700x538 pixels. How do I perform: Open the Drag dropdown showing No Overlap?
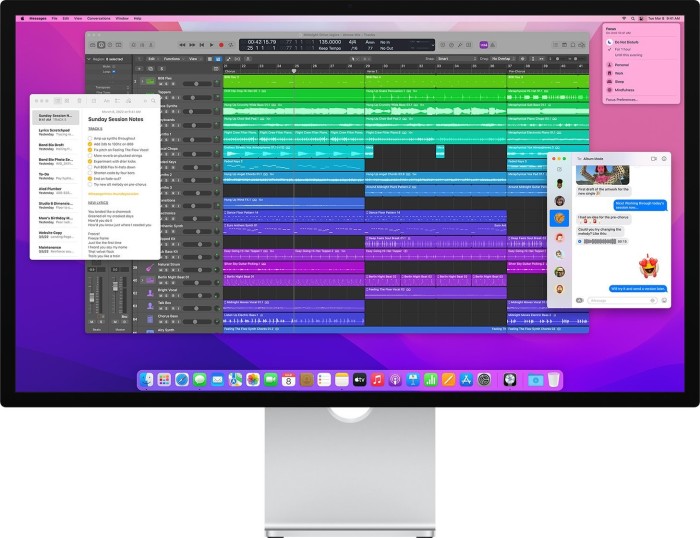pos(500,59)
